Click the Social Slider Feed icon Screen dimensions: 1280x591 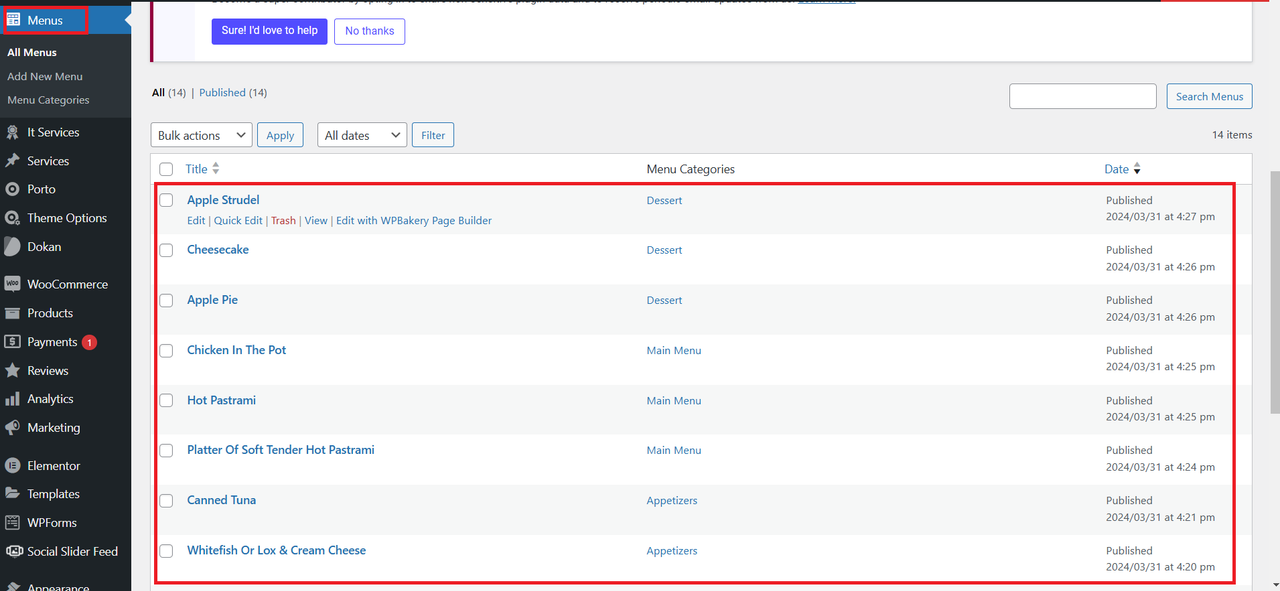[13, 551]
